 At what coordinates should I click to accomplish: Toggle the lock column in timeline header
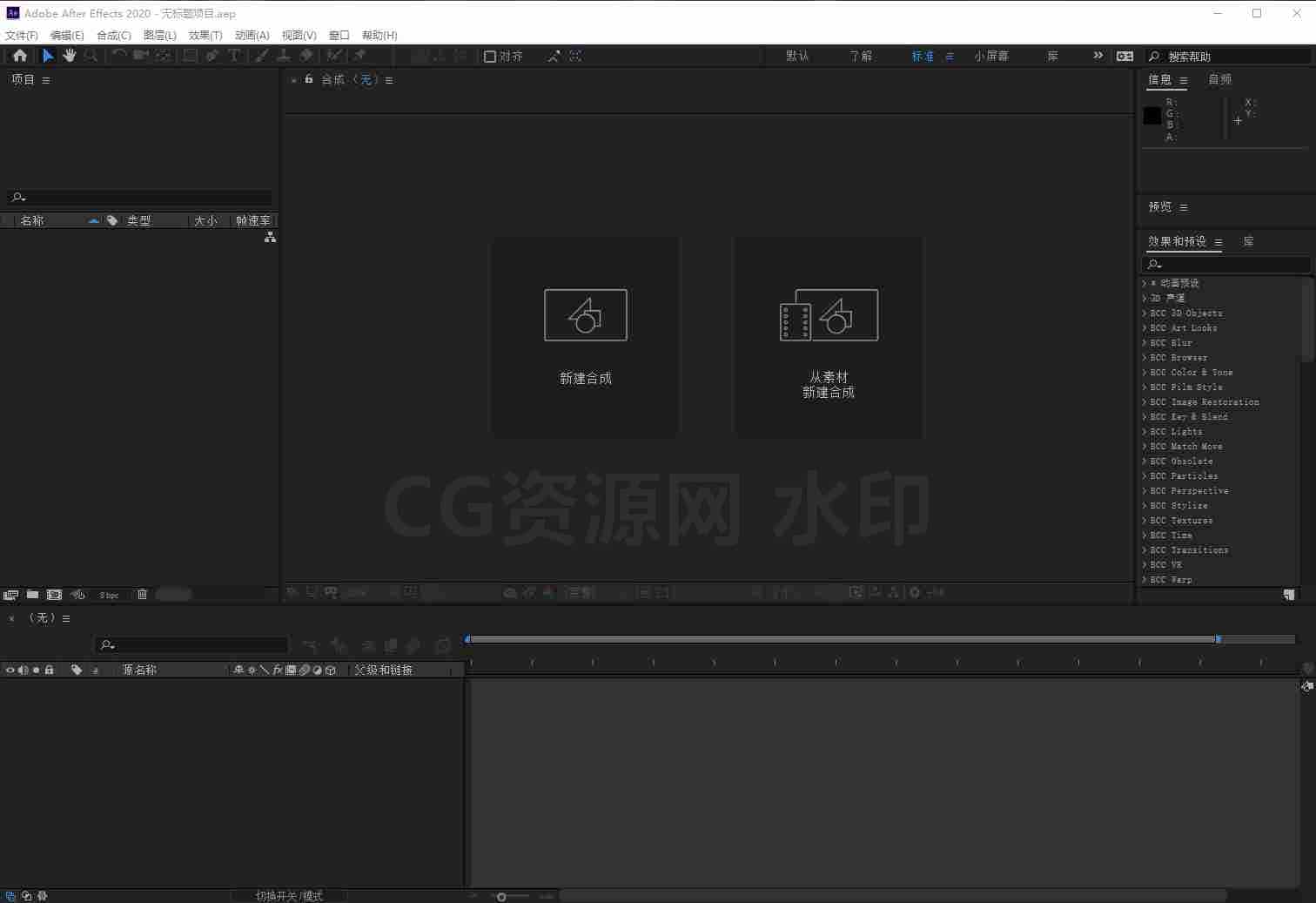point(50,670)
